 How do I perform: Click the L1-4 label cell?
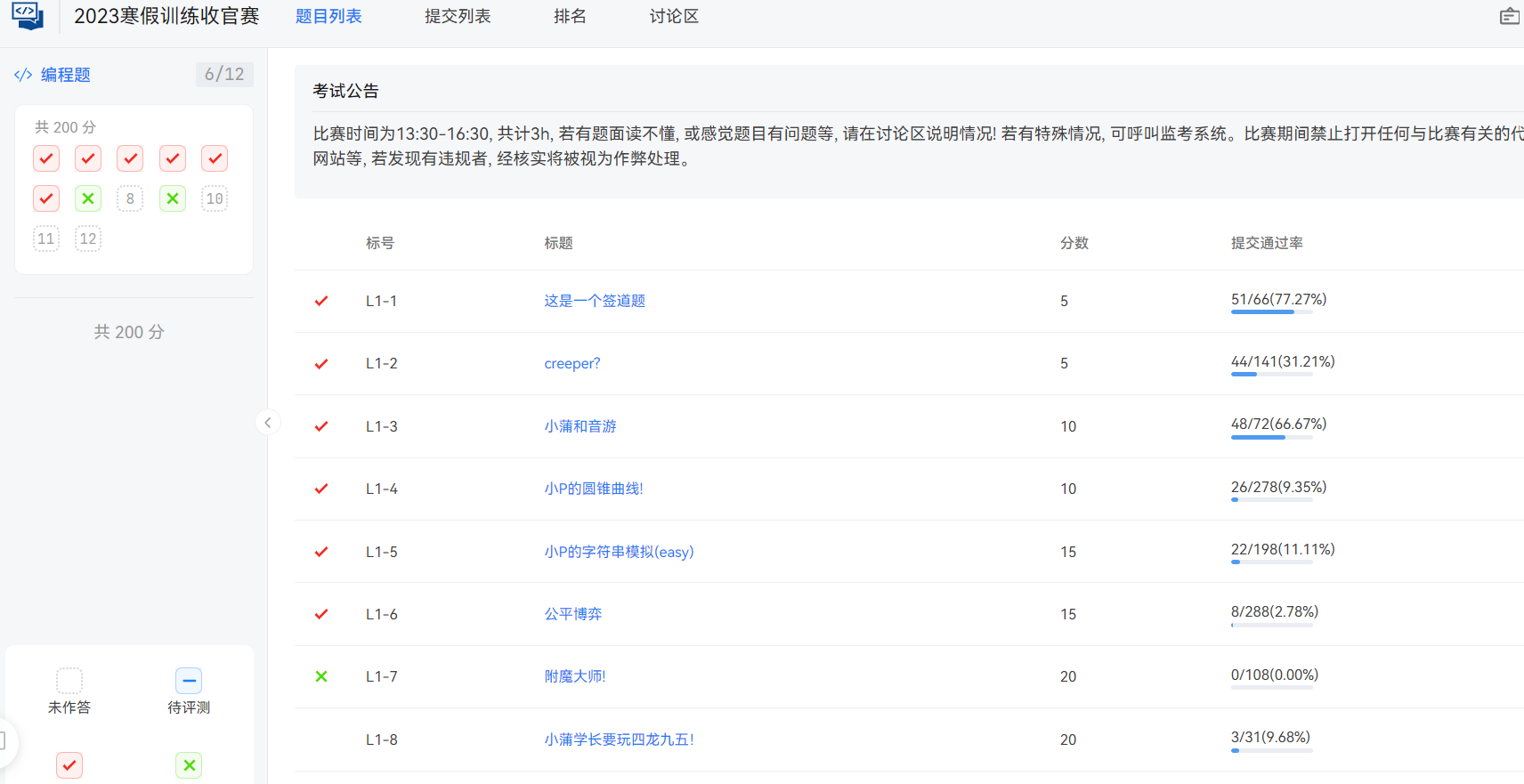click(x=382, y=489)
